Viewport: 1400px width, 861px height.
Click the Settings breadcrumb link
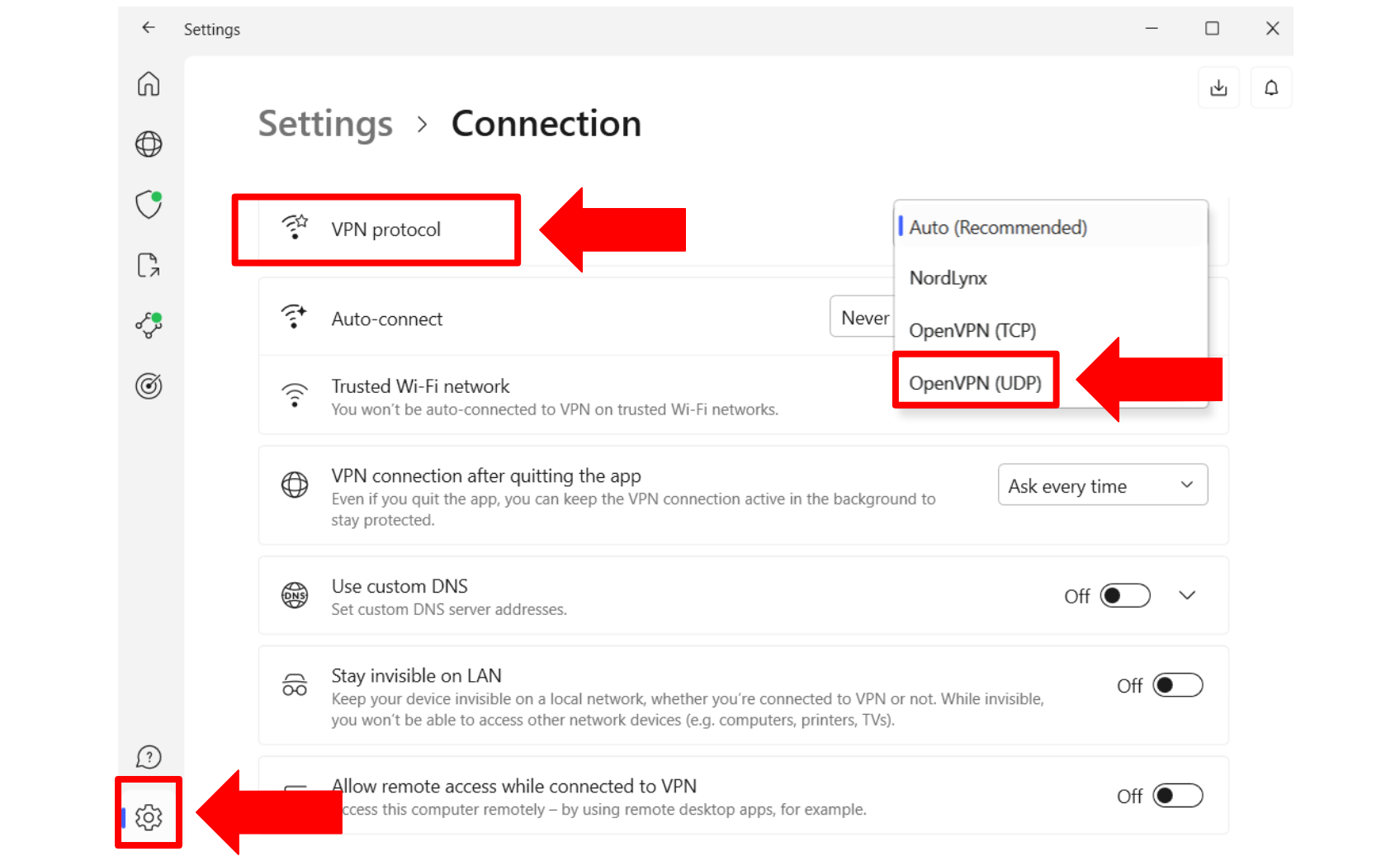(x=325, y=124)
